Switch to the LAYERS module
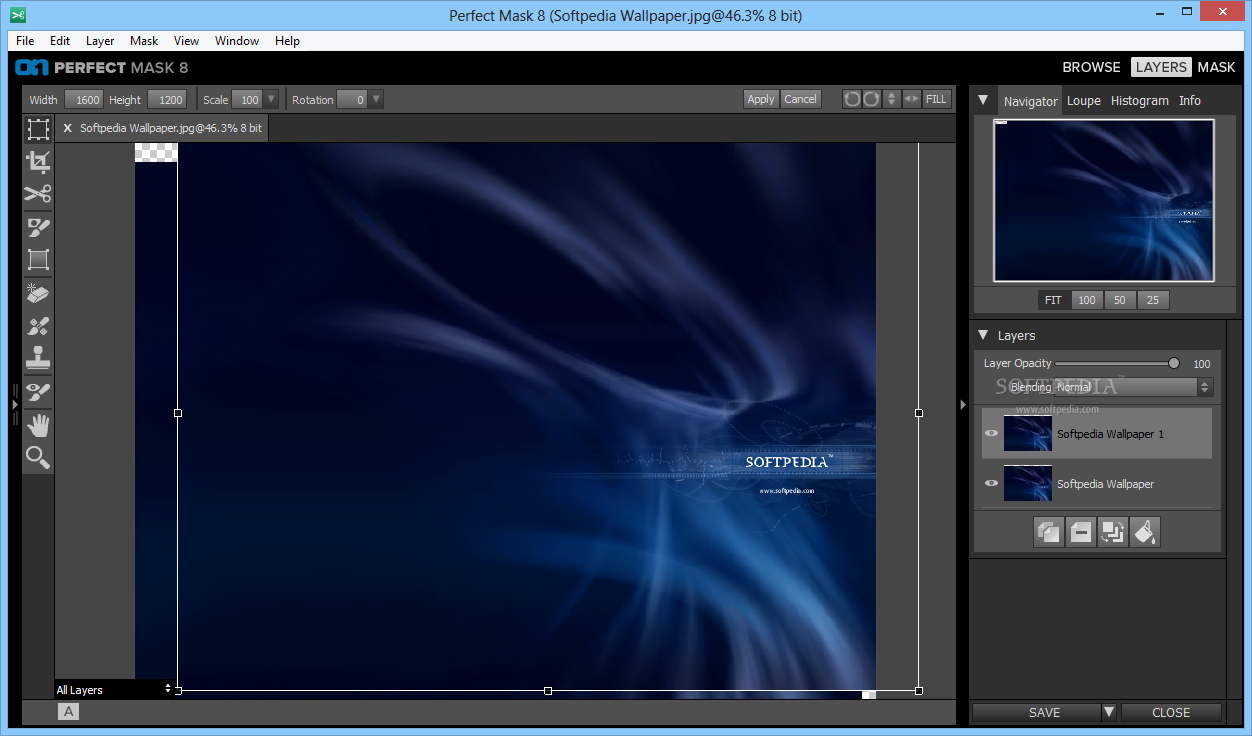Image resolution: width=1252 pixels, height=736 pixels. [x=1161, y=67]
